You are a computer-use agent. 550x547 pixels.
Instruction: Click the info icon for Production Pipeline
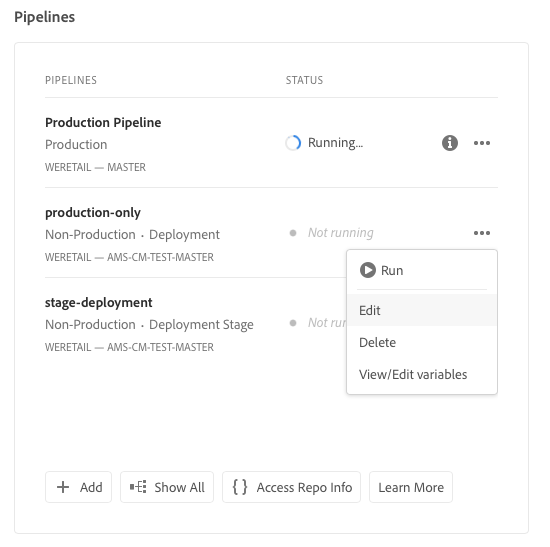(450, 143)
